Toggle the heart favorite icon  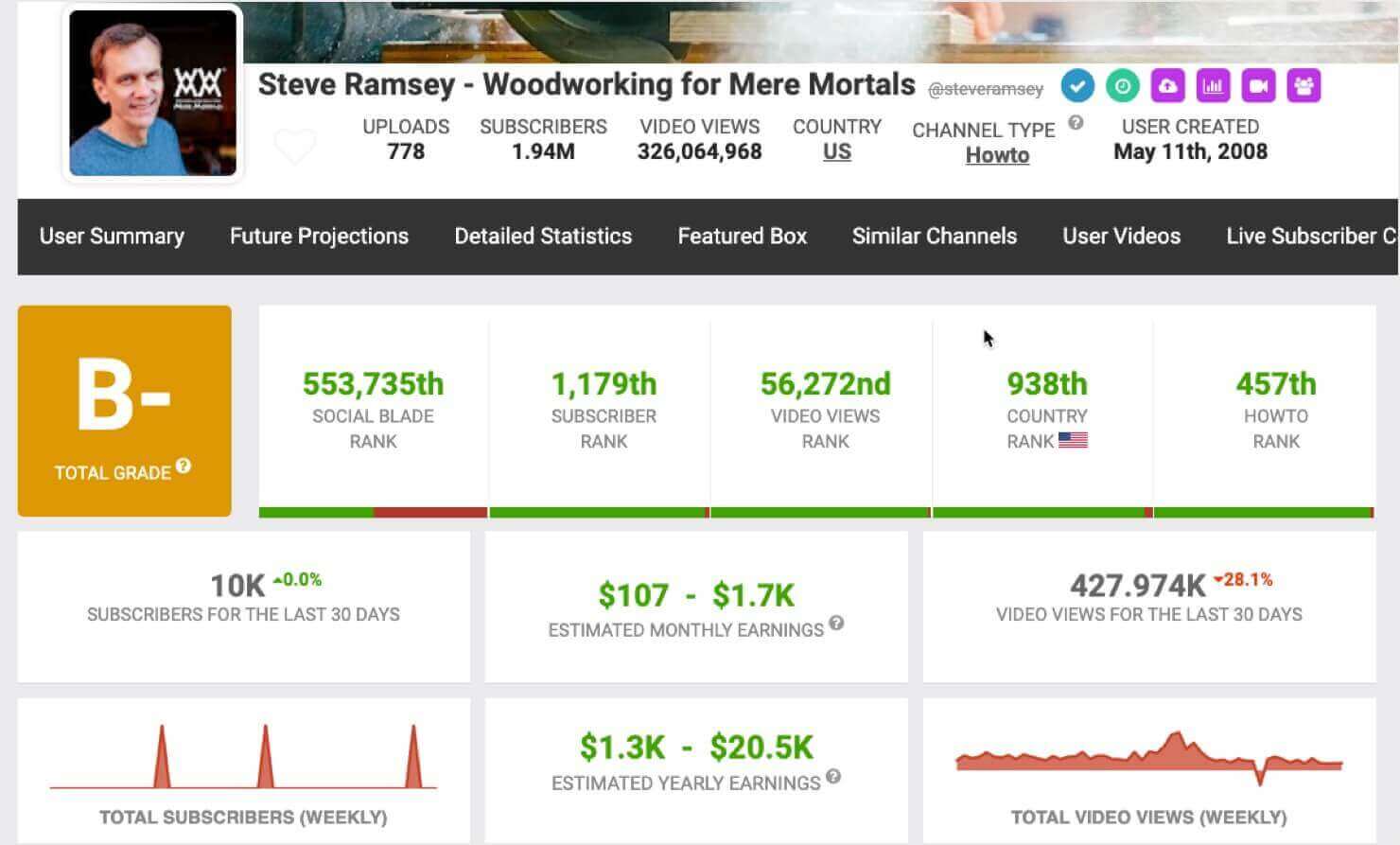[x=295, y=144]
